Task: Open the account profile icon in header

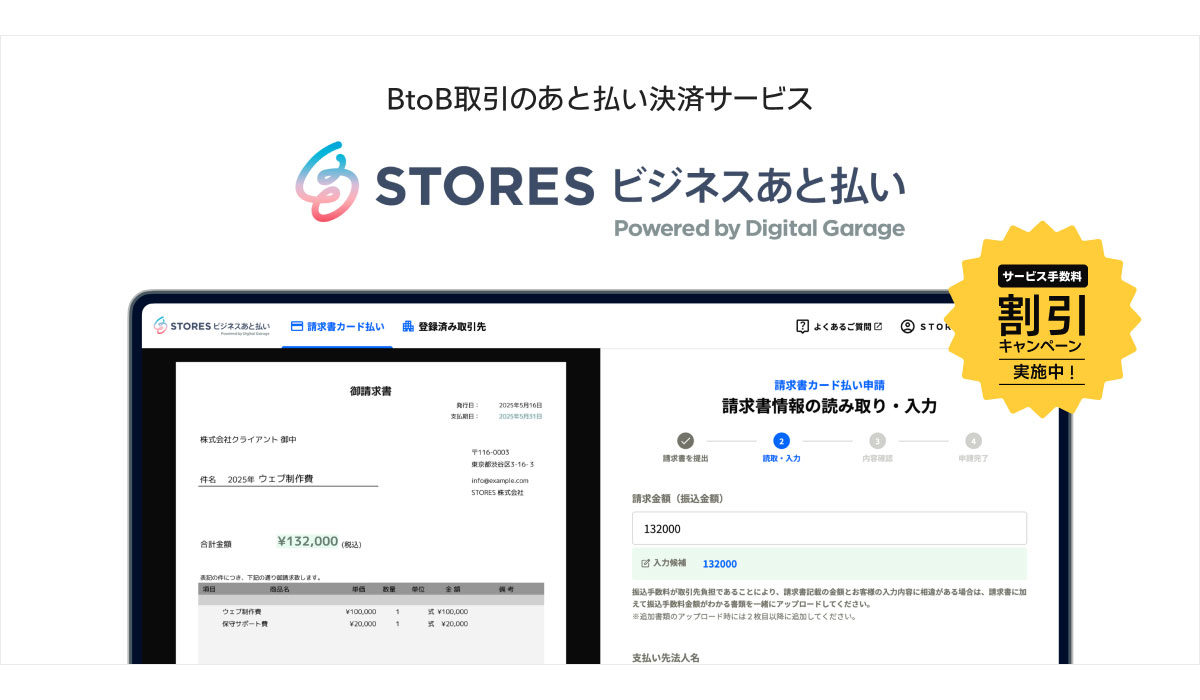Action: tap(908, 326)
